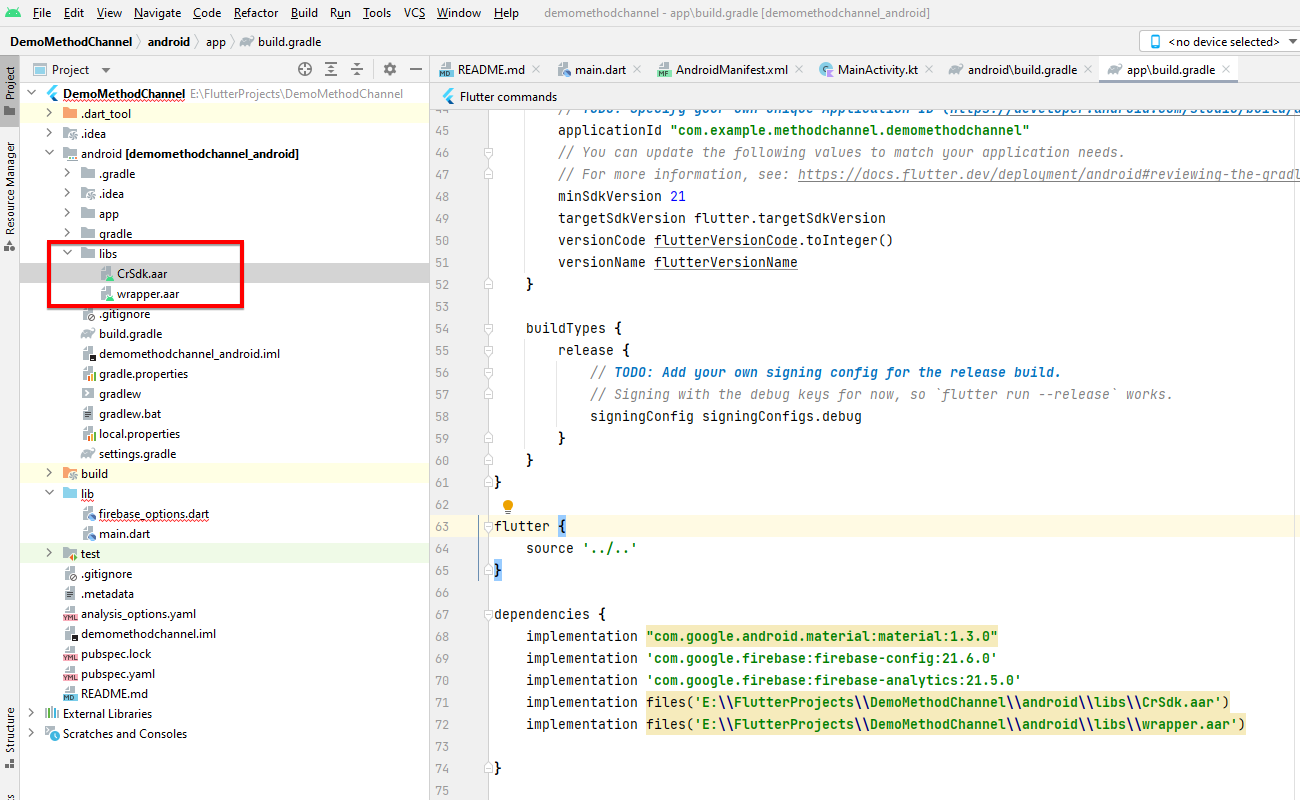
Task: Click the yellow lightbulb intention icon
Action: click(507, 507)
